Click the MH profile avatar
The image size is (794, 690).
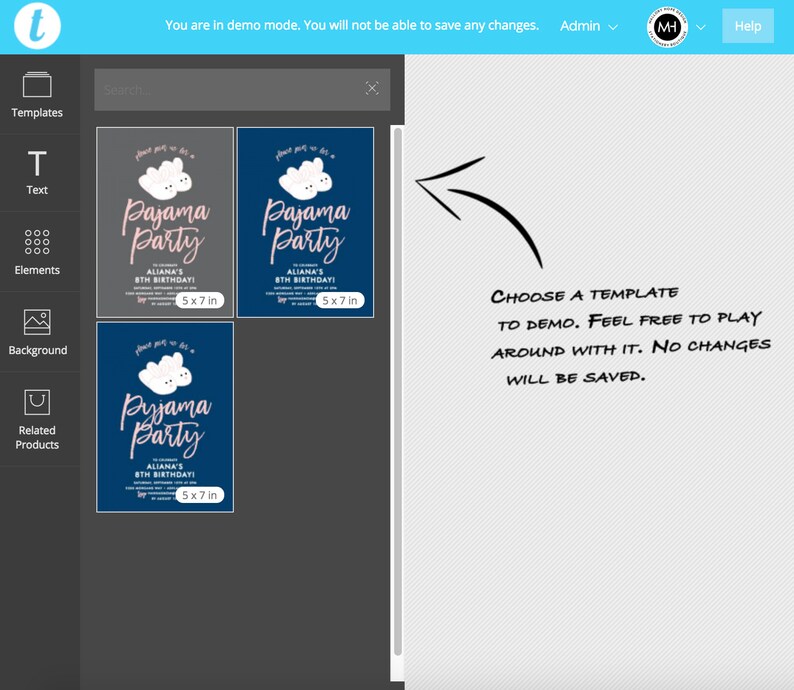click(667, 27)
